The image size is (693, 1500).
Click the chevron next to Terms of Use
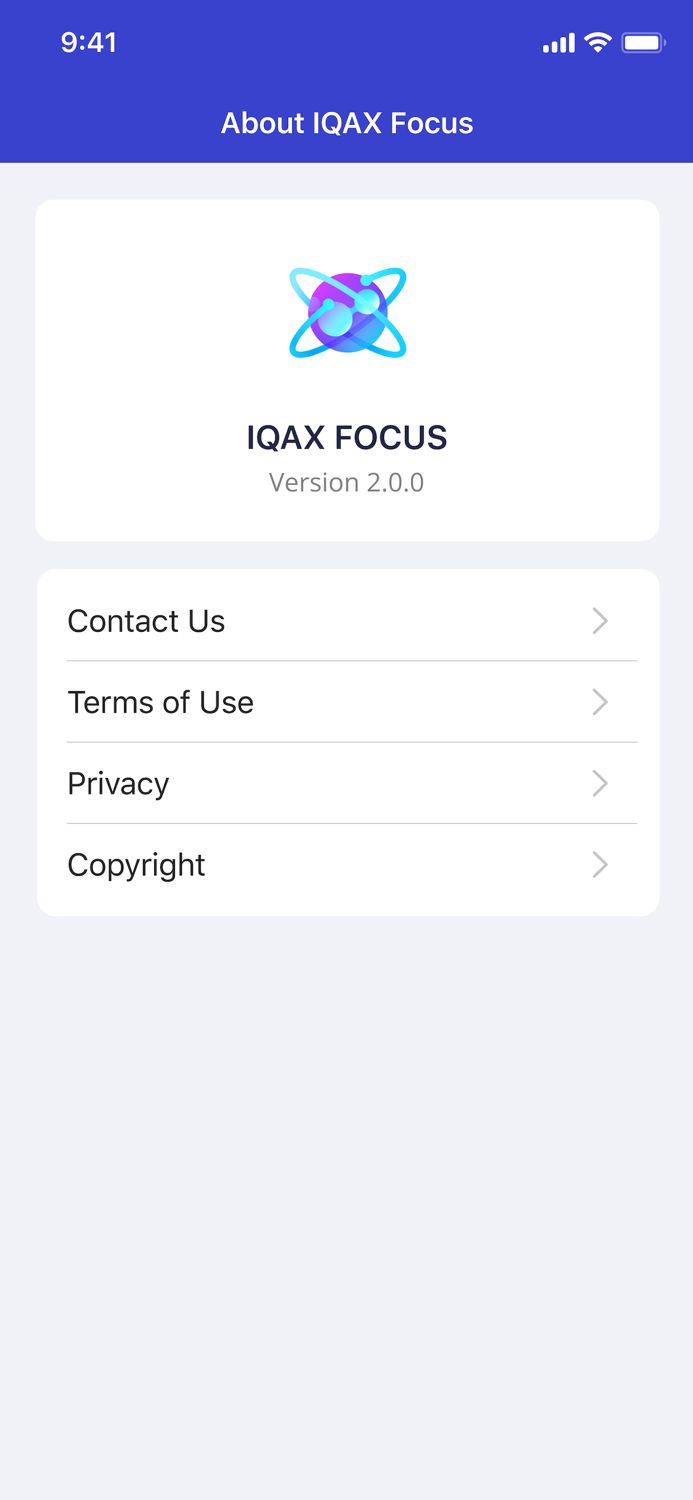[x=600, y=702]
